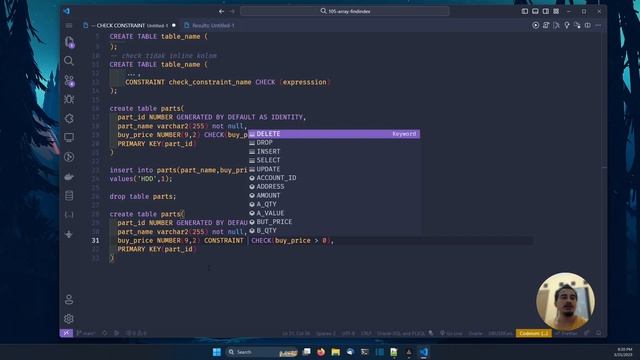Click 'values('HDD',1);' code line
The height and width of the screenshot is (360, 640).
pos(141,179)
